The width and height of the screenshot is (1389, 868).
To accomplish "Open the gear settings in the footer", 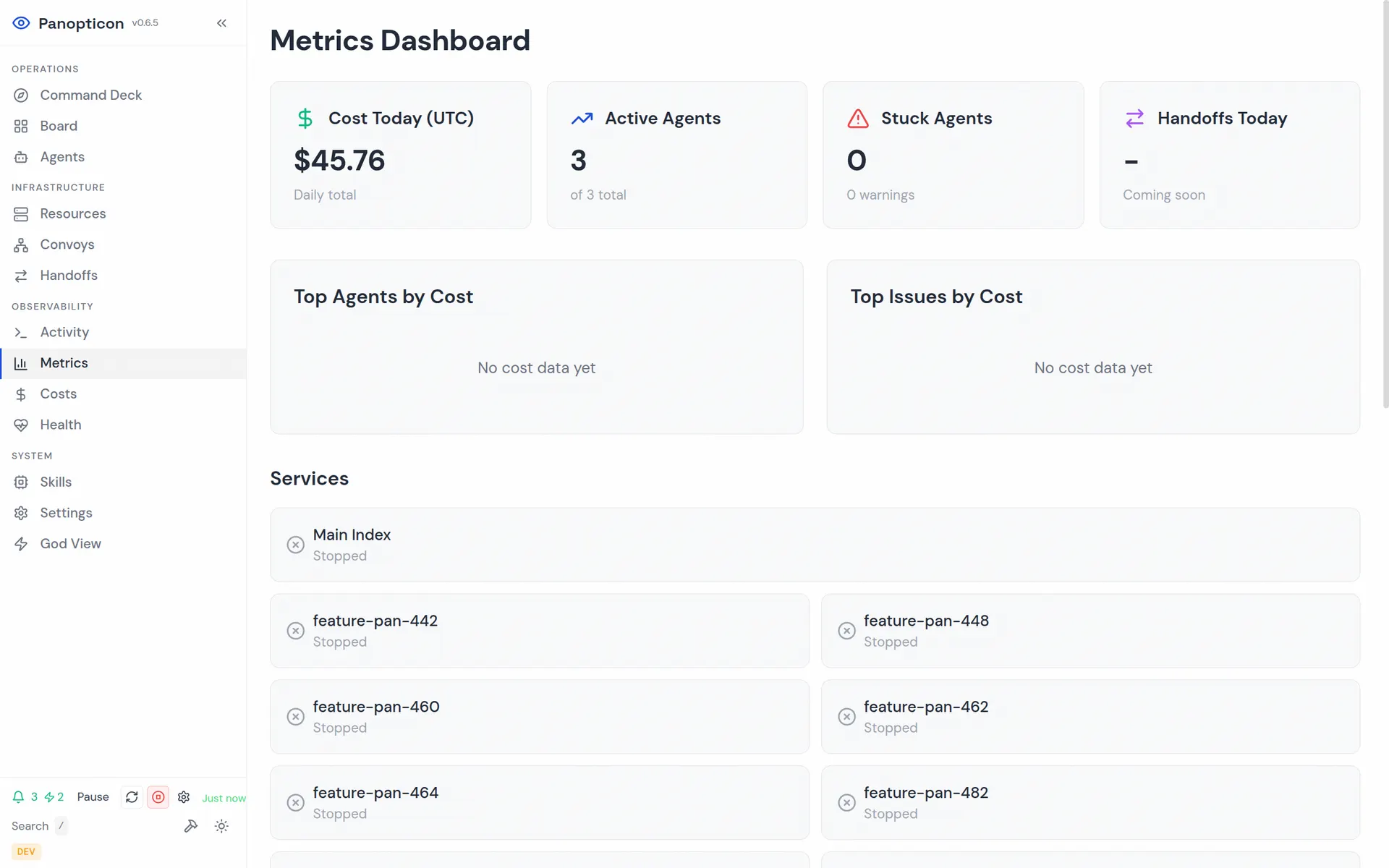I will tap(184, 796).
